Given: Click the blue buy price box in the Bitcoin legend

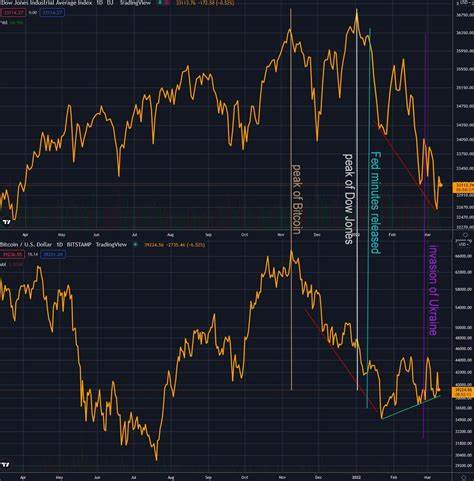Looking at the screenshot, I should click(53, 254).
